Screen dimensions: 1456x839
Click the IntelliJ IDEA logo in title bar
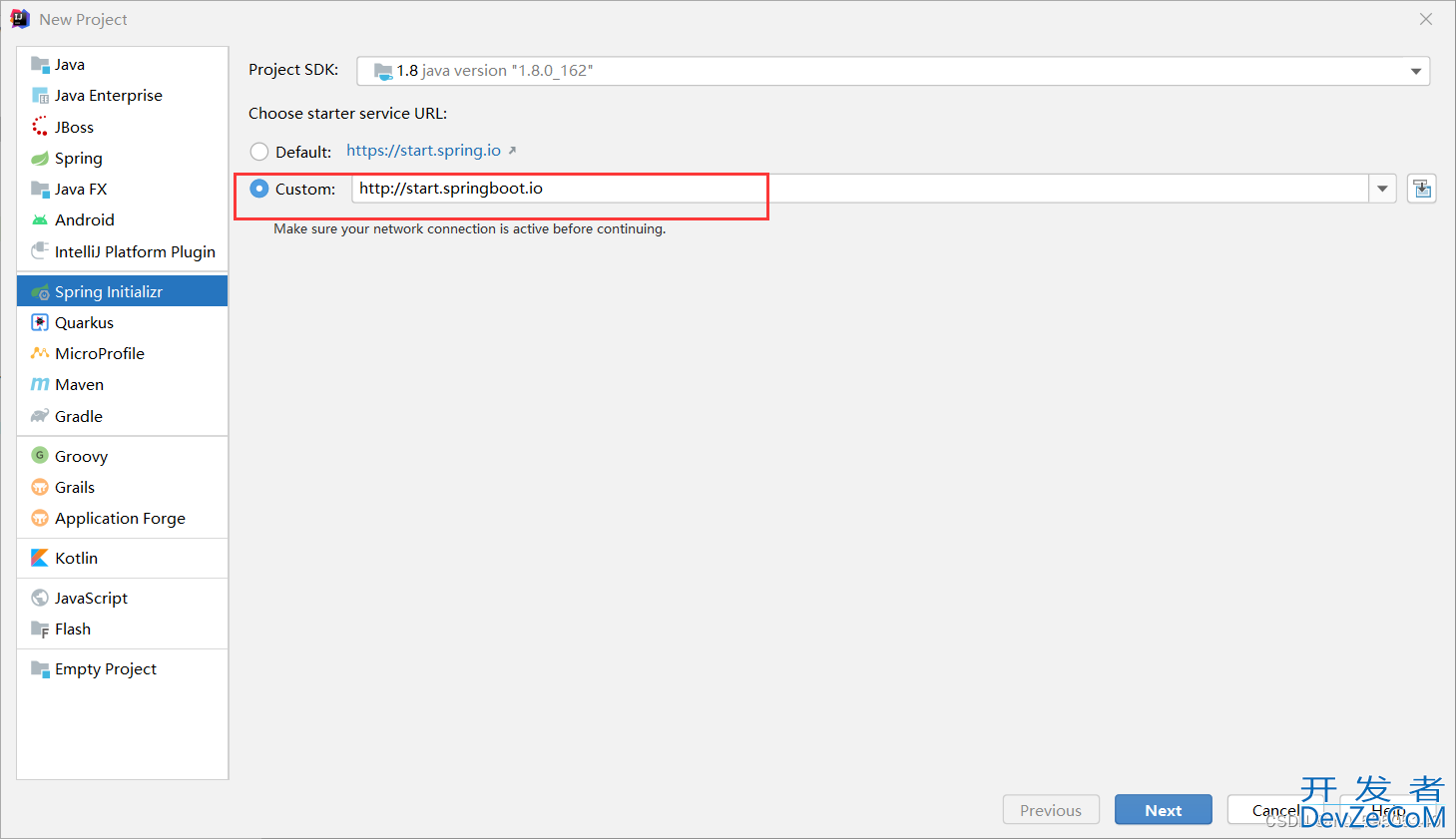pos(20,19)
